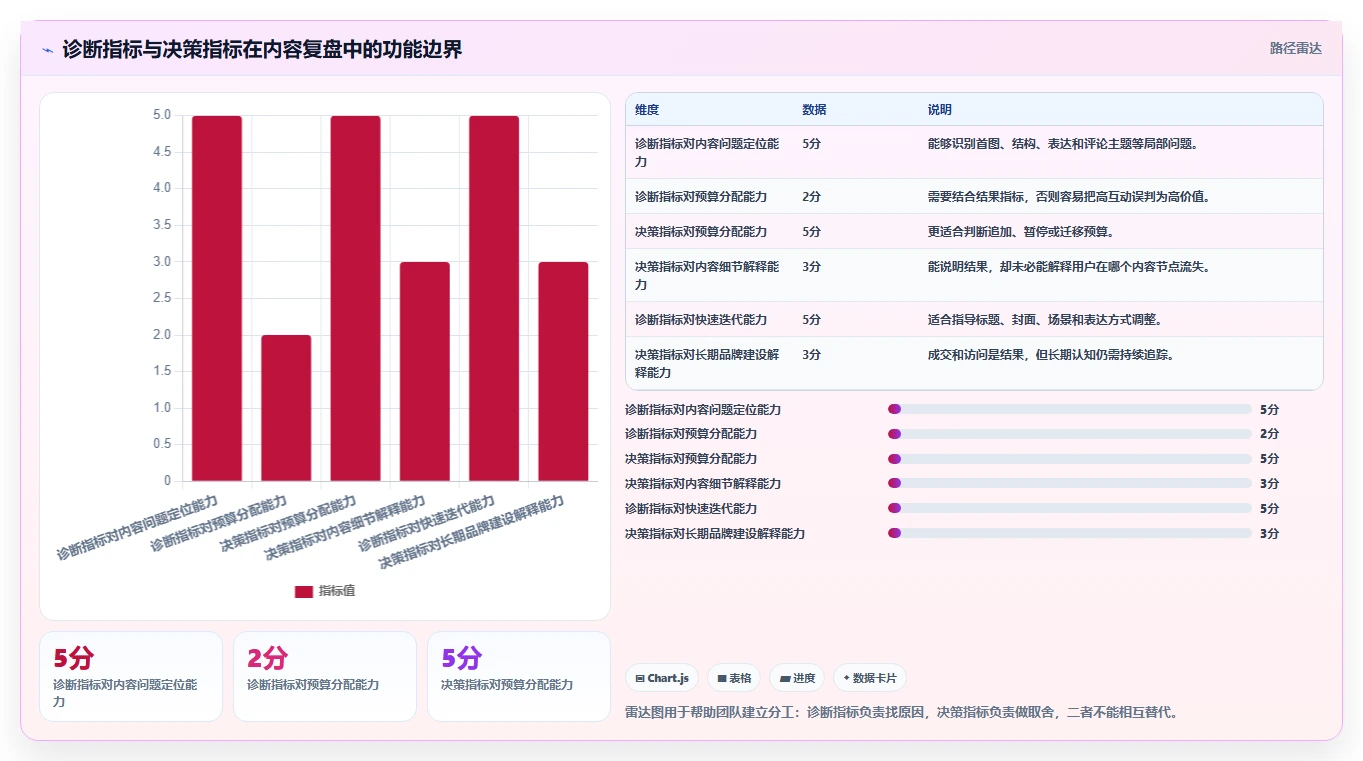Image resolution: width=1363 pixels, height=761 pixels.
Task: Click the description 能说明结果，却未必能解释用户在哪个内容节点流失
Action: [1069, 267]
